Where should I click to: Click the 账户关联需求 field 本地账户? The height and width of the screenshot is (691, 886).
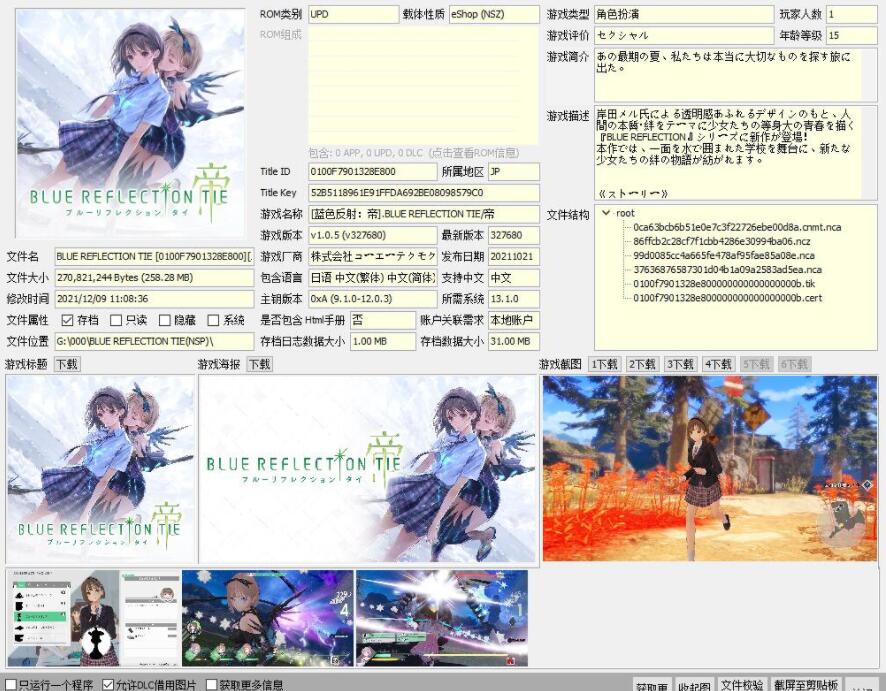[514, 320]
